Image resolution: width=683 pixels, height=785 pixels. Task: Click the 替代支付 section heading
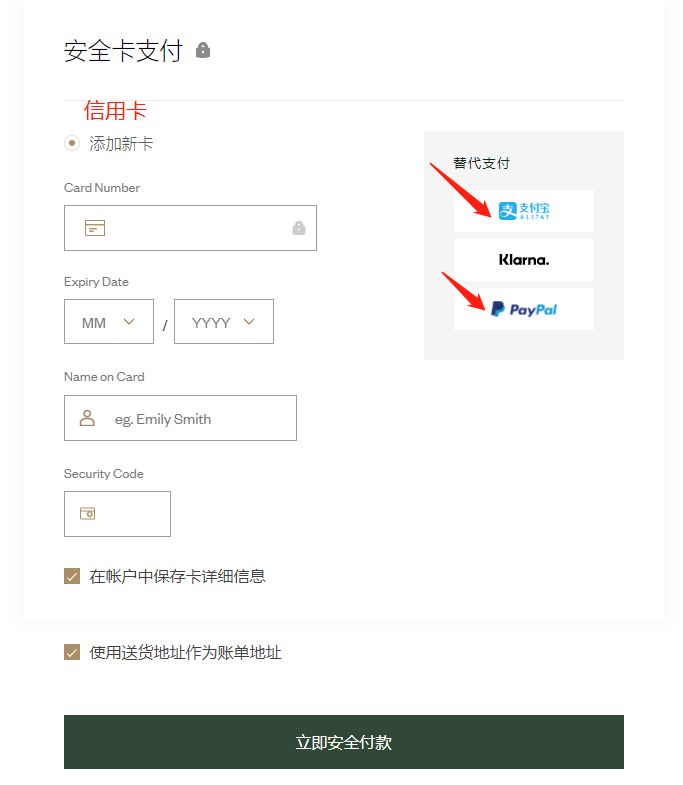pyautogui.click(x=481, y=163)
